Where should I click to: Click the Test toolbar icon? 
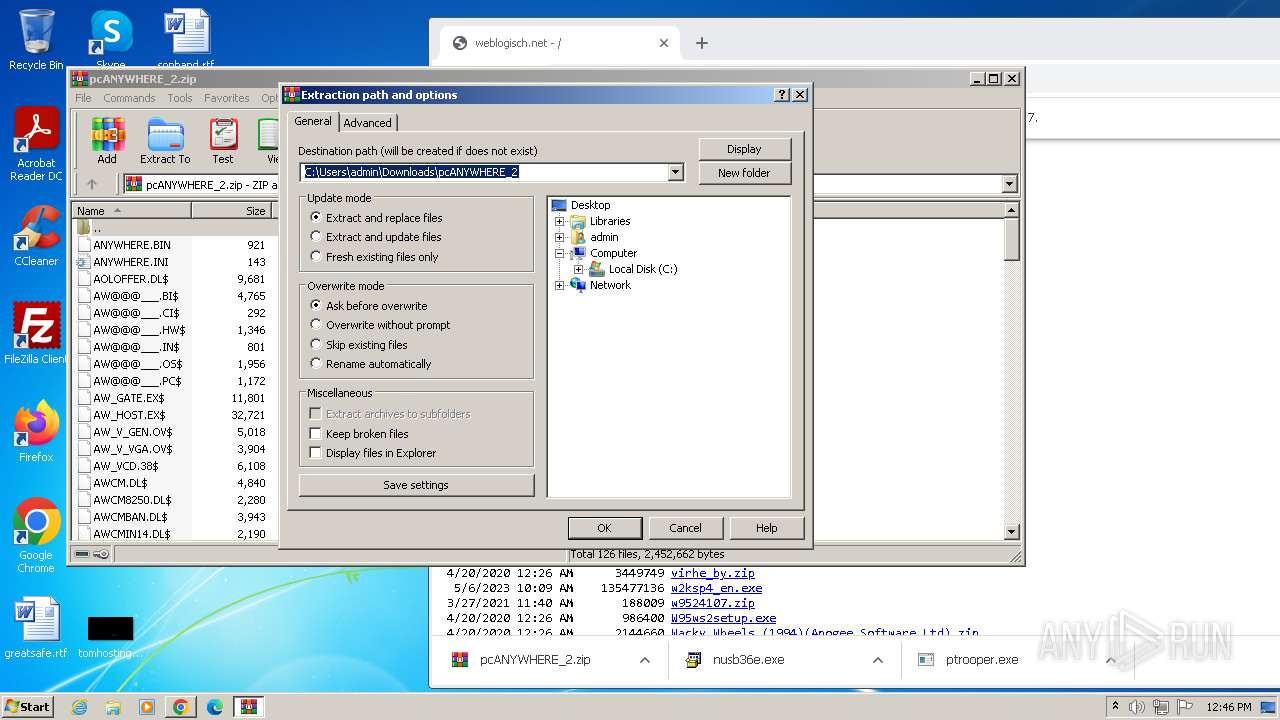pos(223,141)
